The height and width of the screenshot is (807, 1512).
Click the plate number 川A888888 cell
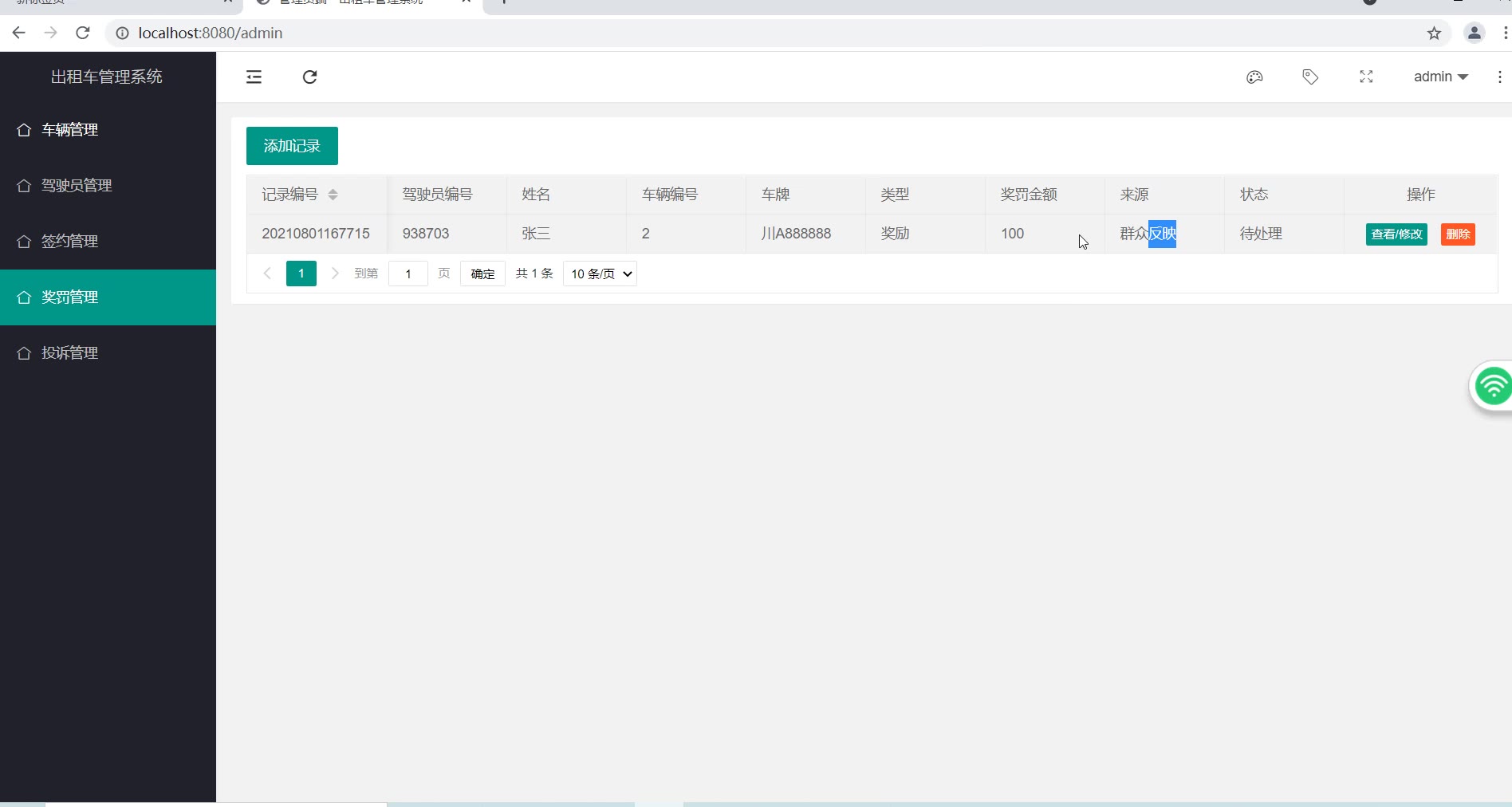(x=805, y=234)
